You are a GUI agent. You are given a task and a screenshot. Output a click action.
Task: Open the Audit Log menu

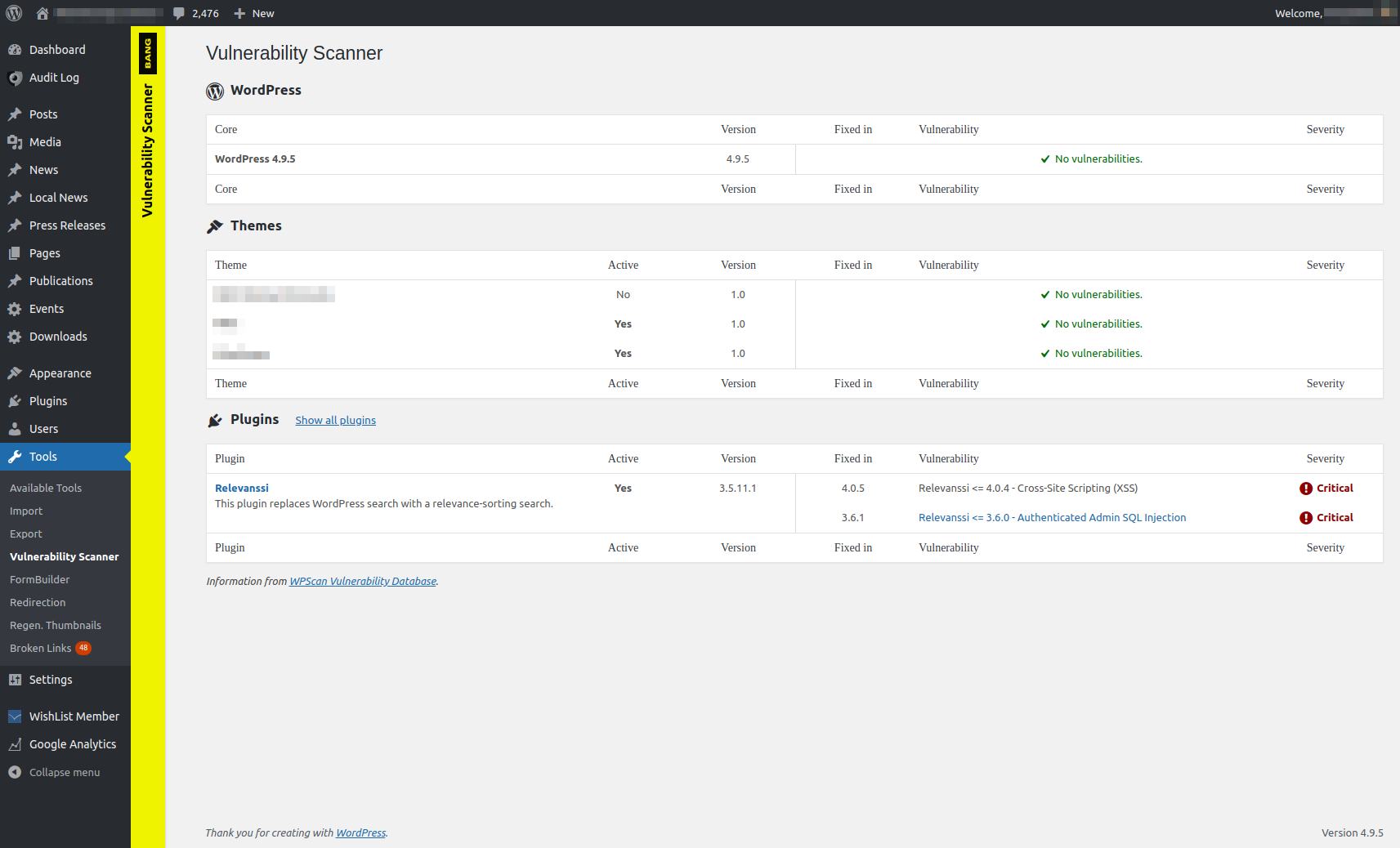(x=65, y=78)
